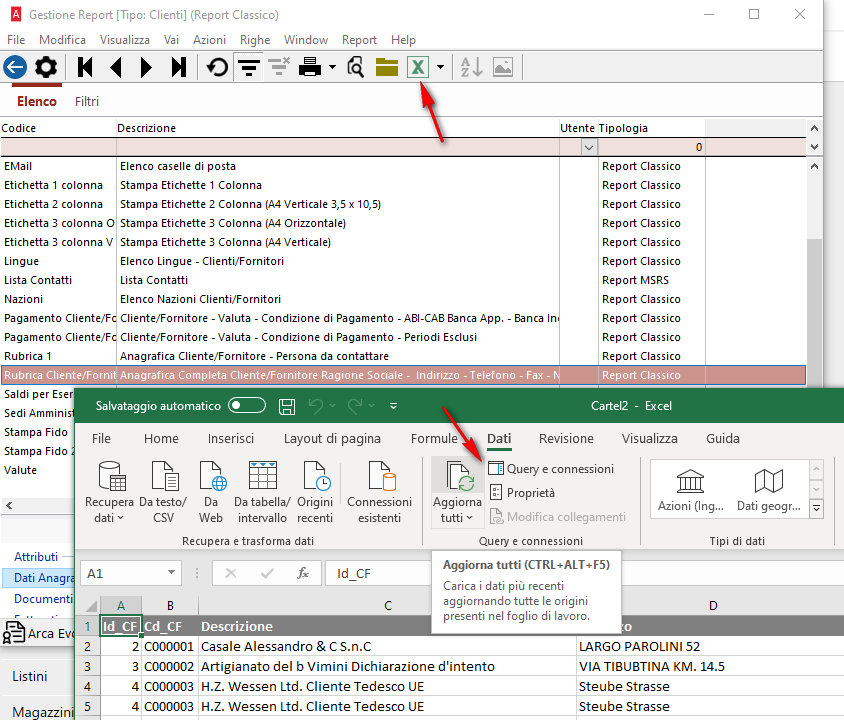
Task: Click Aggiorna tutti button
Action: (457, 492)
